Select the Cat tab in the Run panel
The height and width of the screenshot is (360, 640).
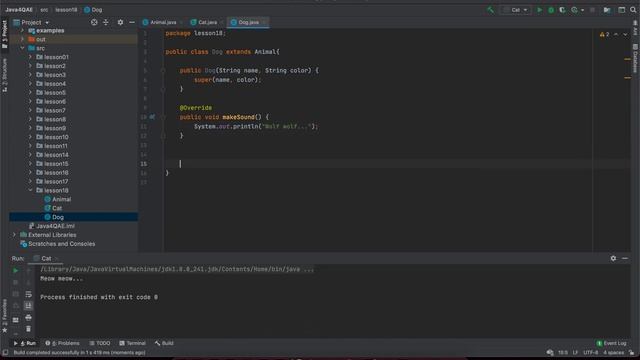pos(46,258)
